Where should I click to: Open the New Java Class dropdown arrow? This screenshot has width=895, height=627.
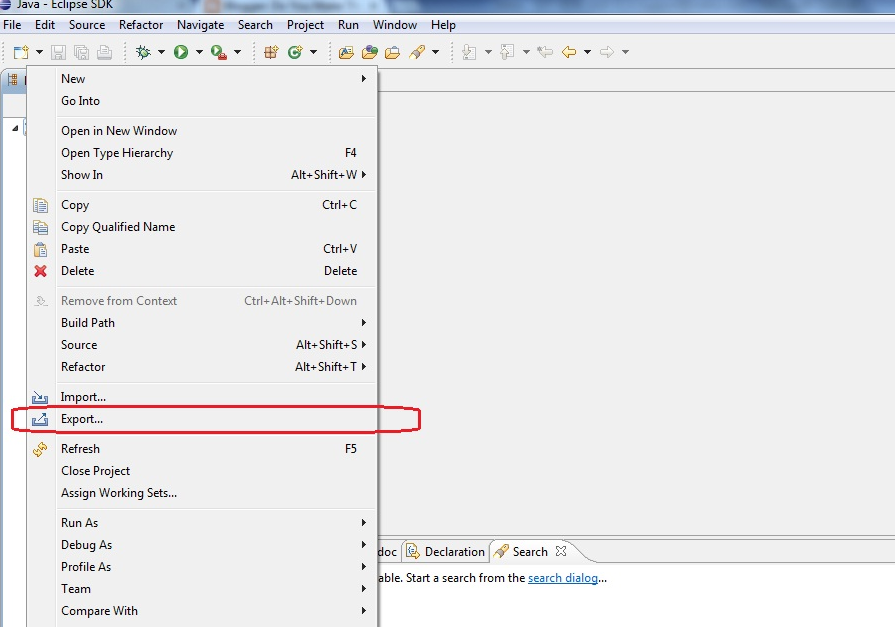tap(313, 52)
